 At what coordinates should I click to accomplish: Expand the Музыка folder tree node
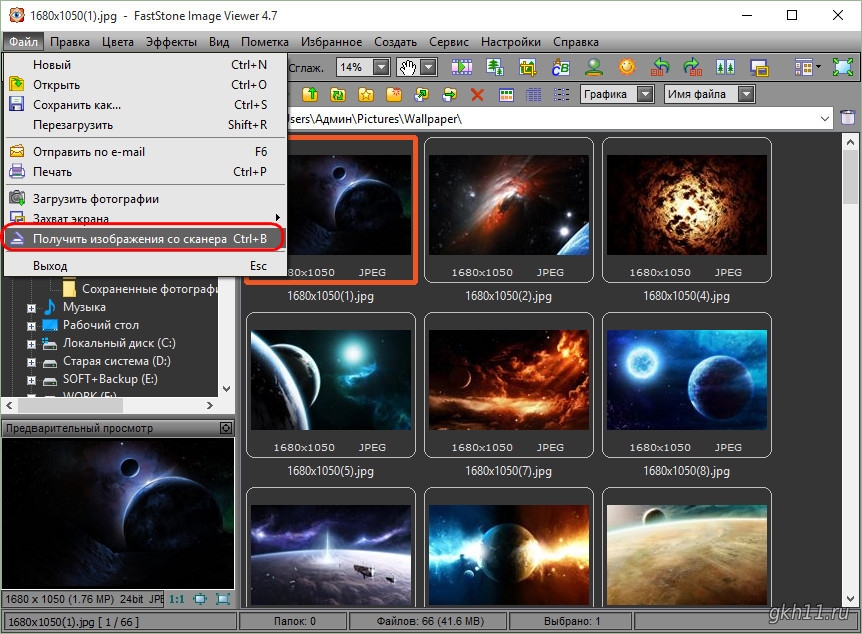31,308
